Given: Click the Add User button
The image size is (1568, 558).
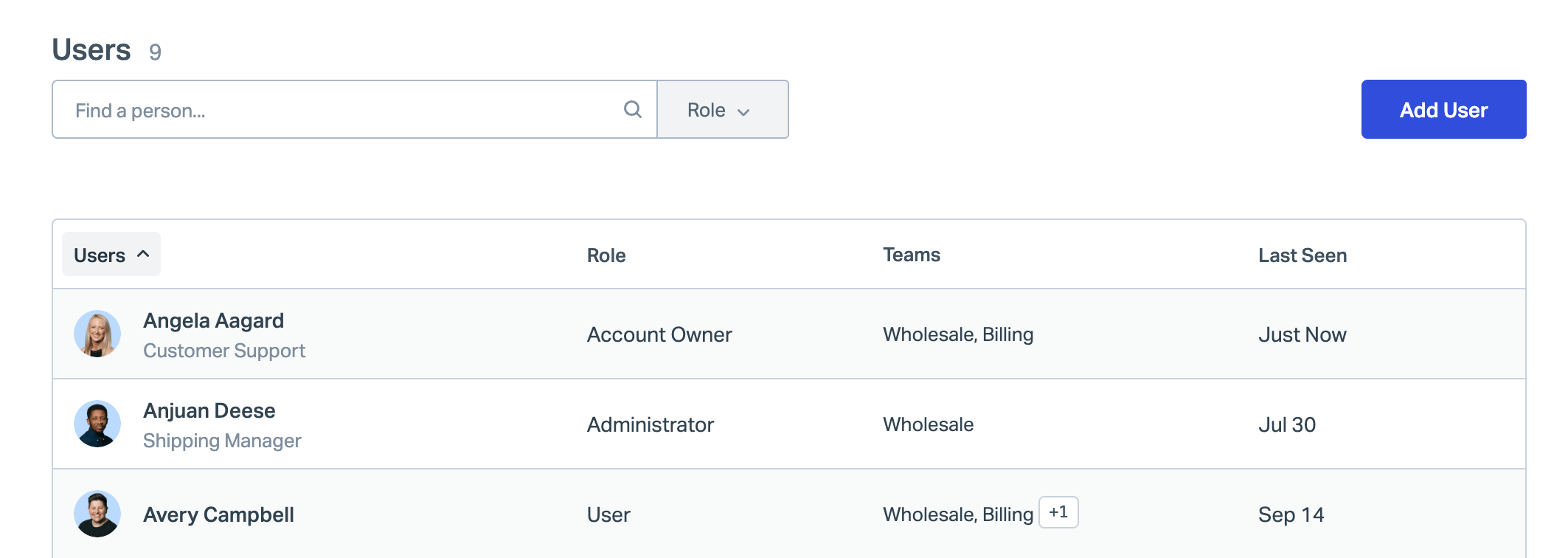Looking at the screenshot, I should (1443, 110).
